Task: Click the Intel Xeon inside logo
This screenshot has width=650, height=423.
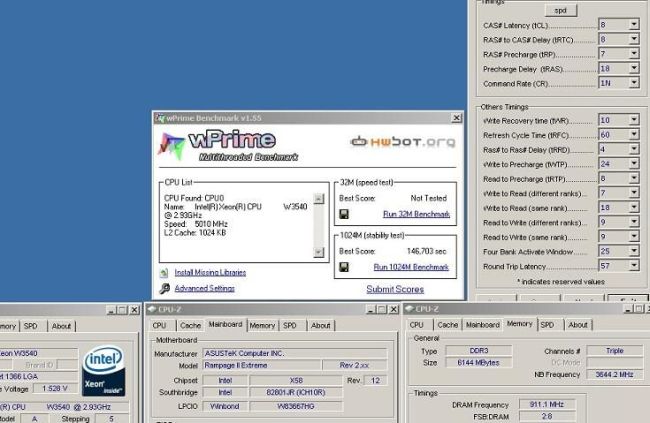Action: tap(104, 371)
